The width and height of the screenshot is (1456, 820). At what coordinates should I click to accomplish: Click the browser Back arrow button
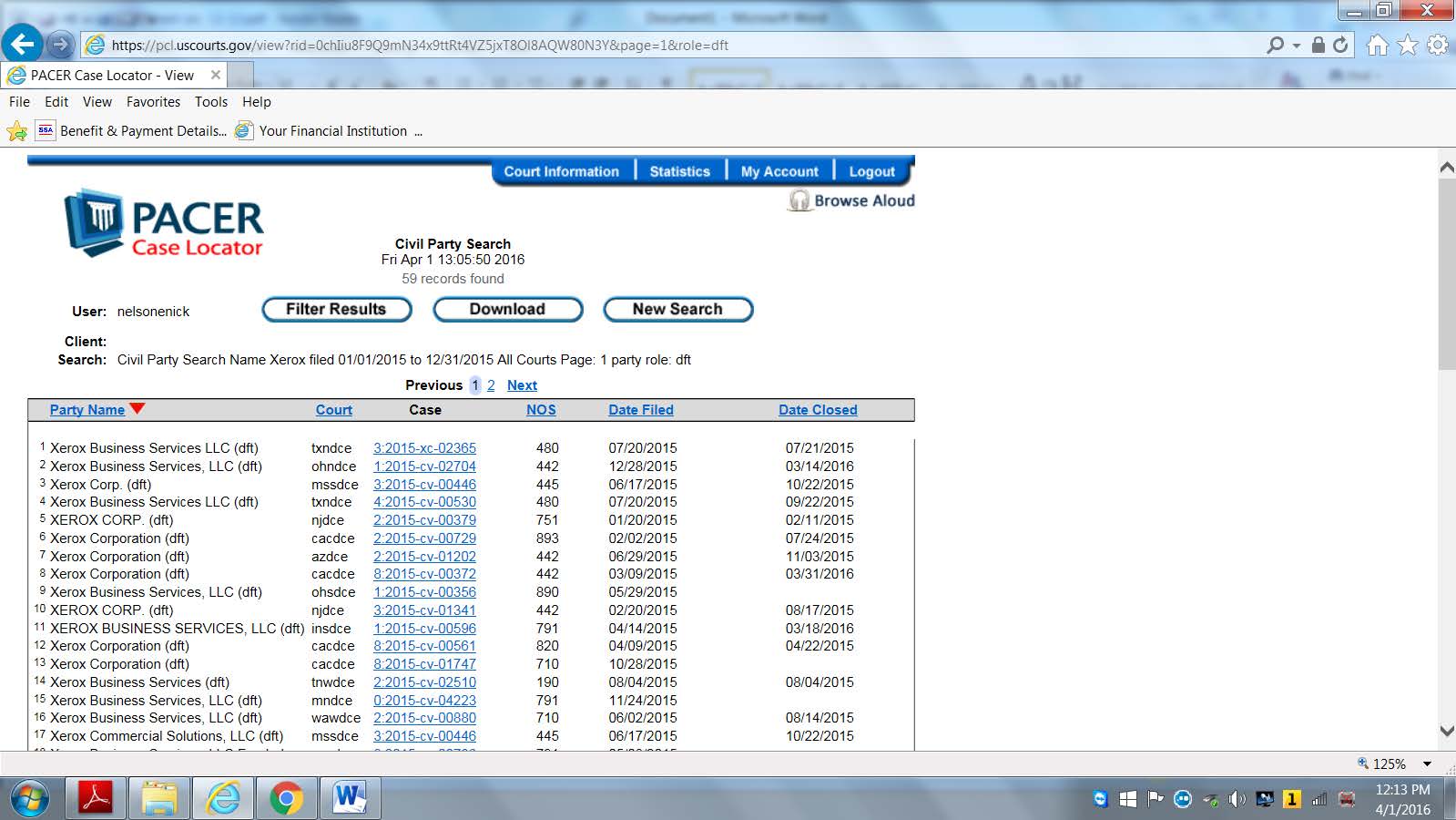(x=23, y=43)
